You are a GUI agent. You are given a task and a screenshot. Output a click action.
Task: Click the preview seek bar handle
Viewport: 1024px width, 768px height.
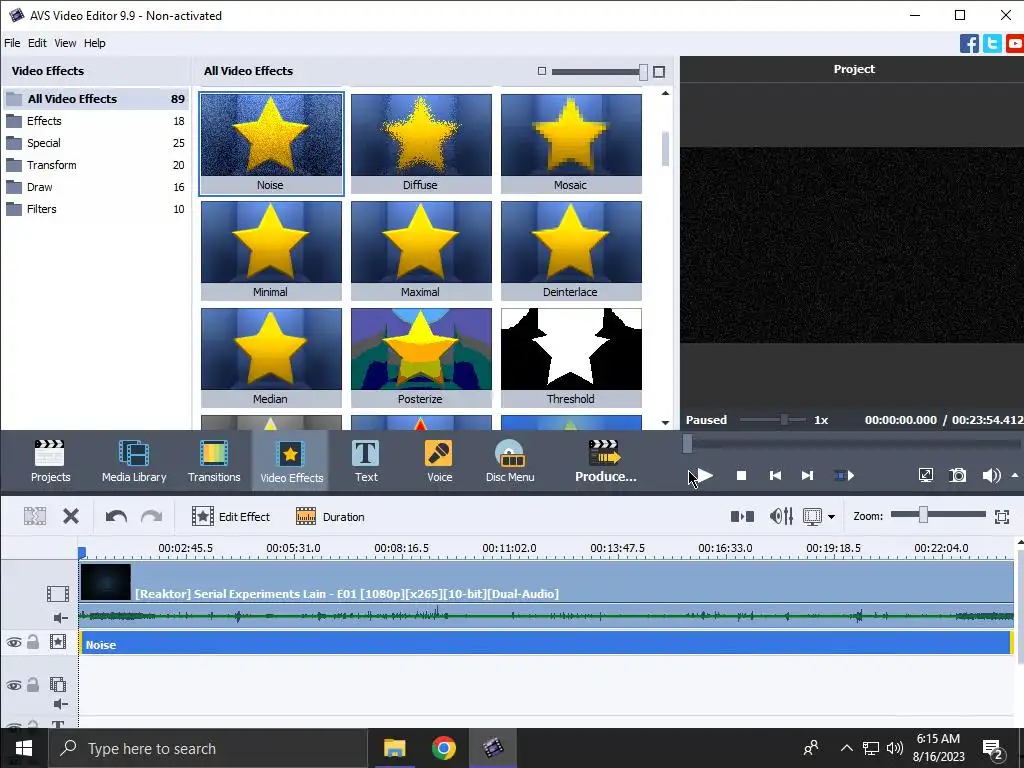[x=687, y=444]
